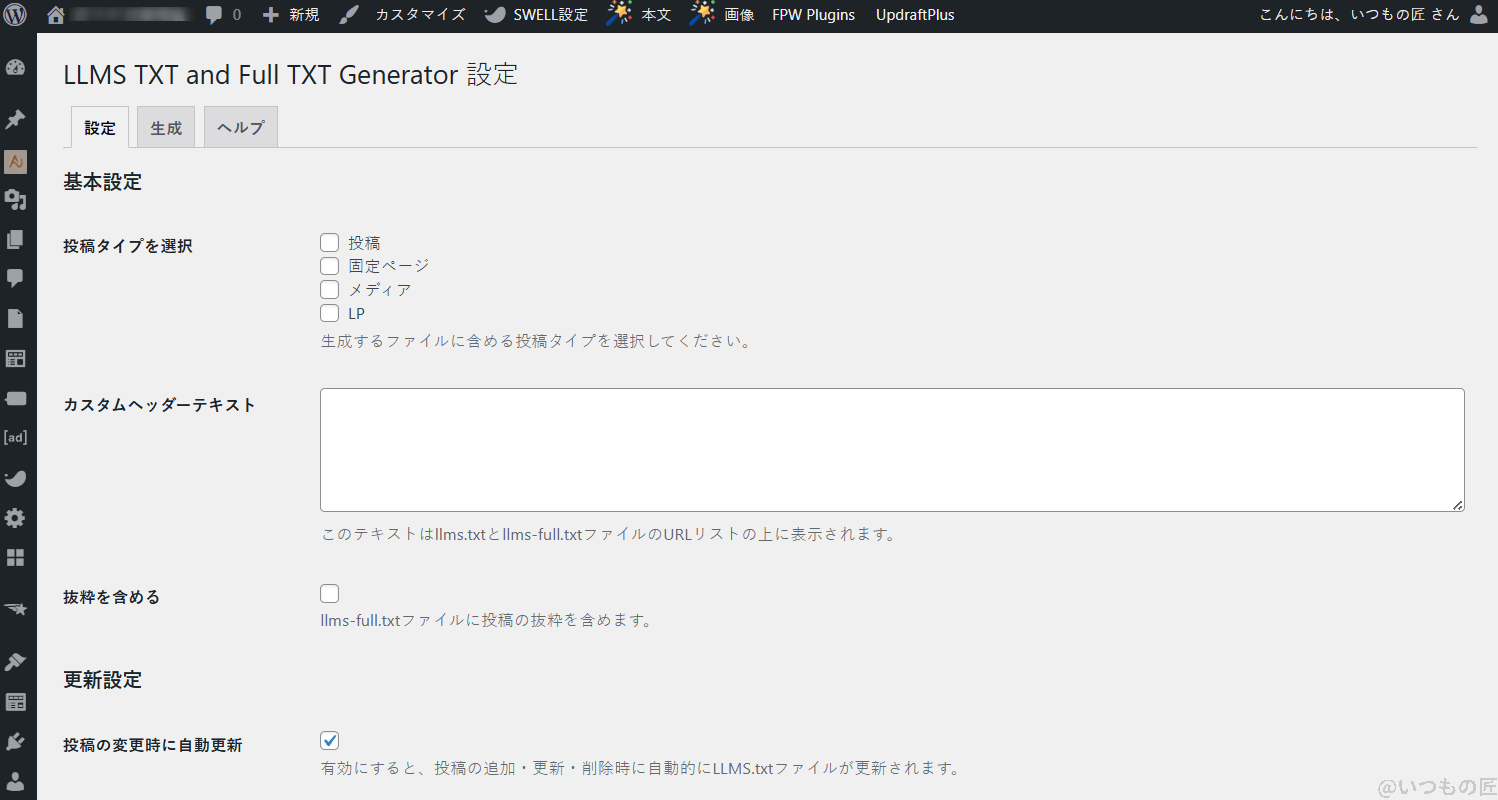
Task: Open the 新規 menu in the admin bar
Action: click(x=290, y=14)
